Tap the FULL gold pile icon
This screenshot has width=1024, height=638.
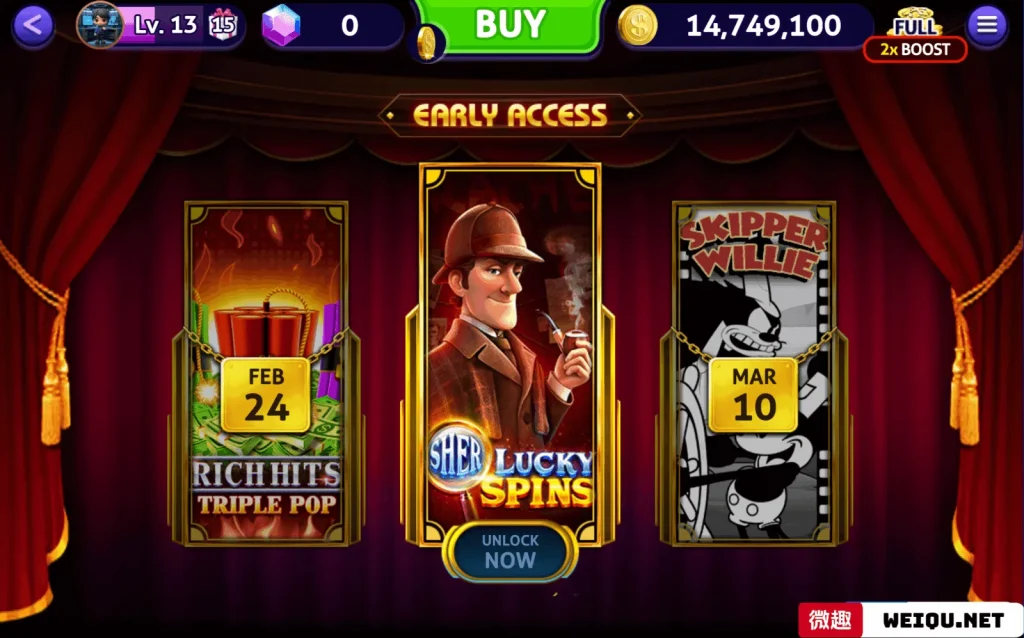point(915,22)
